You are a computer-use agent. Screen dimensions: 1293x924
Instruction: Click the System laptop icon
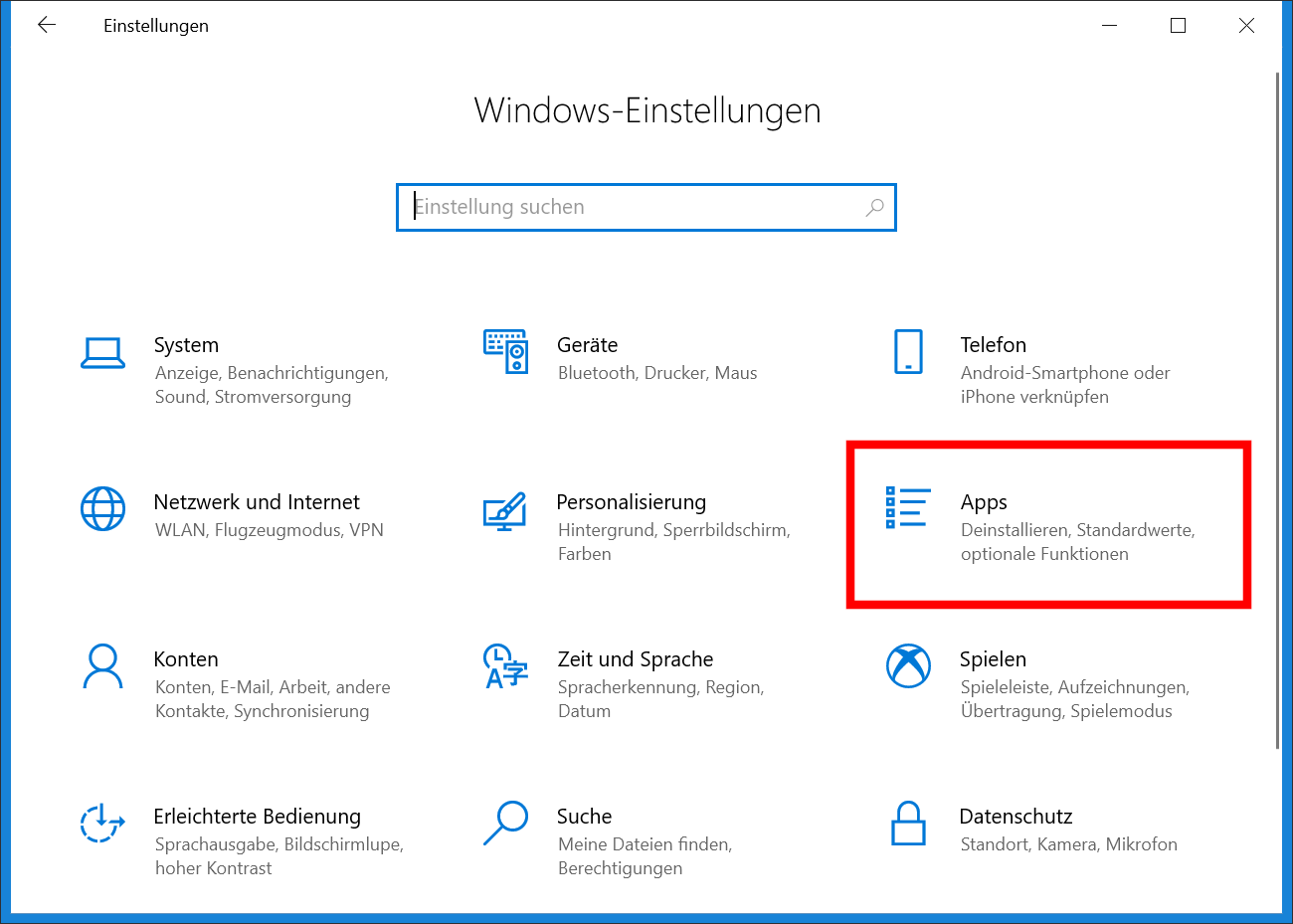pos(102,352)
